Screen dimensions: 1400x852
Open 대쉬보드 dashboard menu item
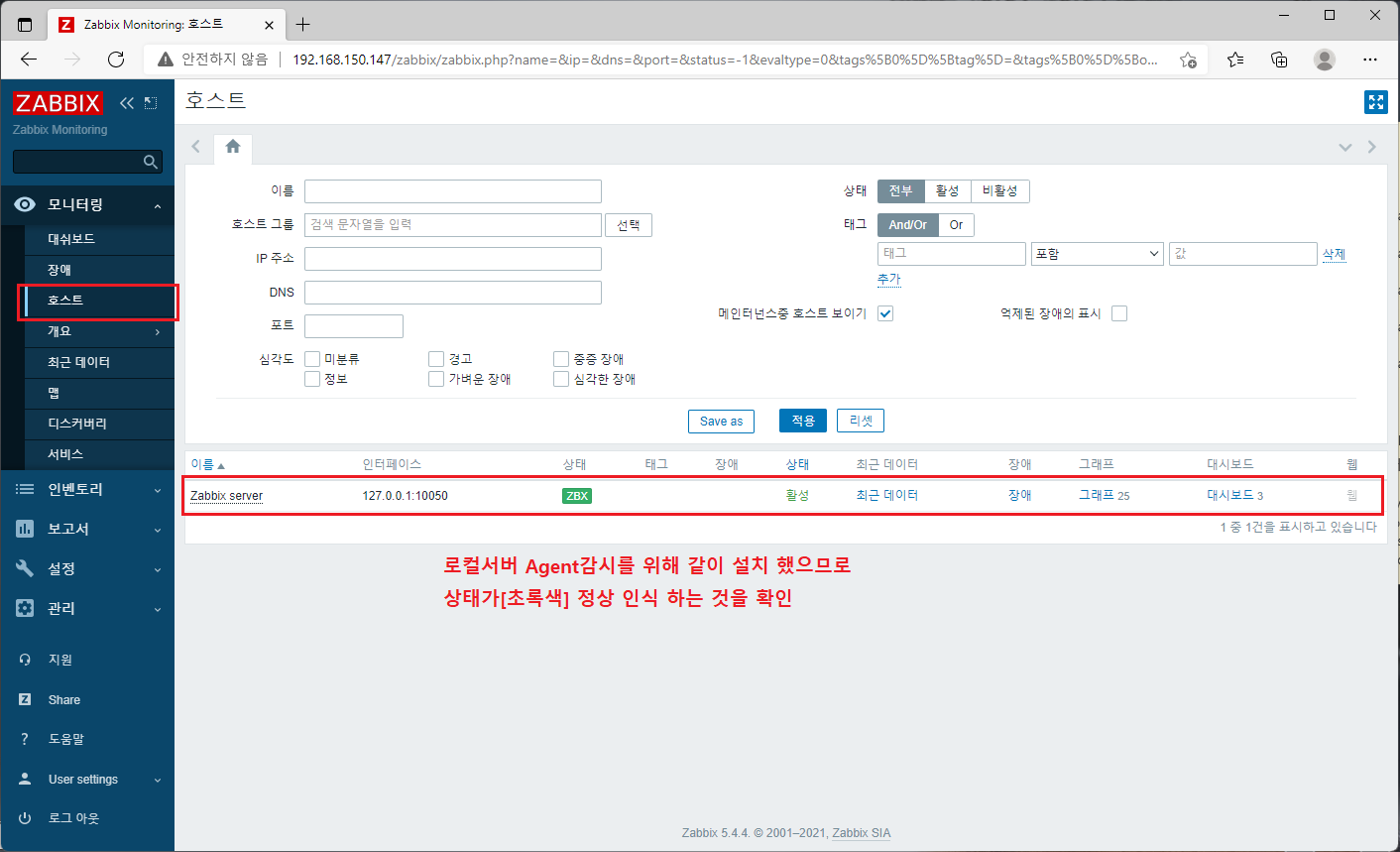click(99, 239)
